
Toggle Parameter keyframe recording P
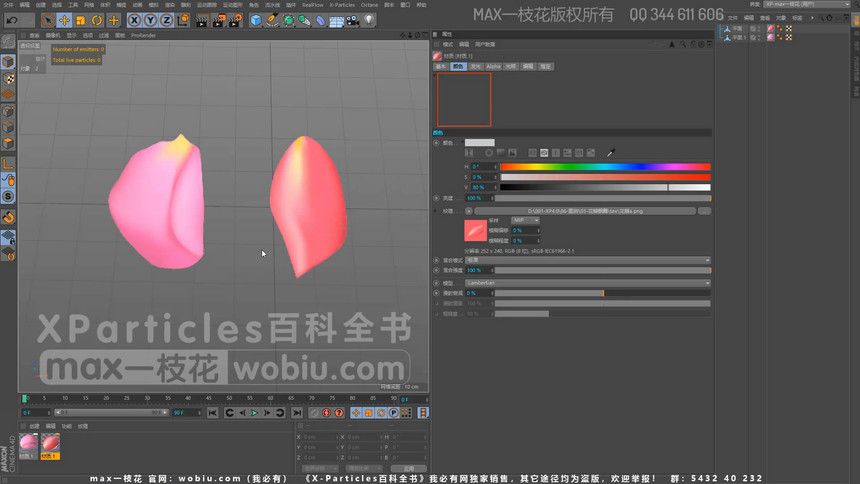pyautogui.click(x=394, y=413)
